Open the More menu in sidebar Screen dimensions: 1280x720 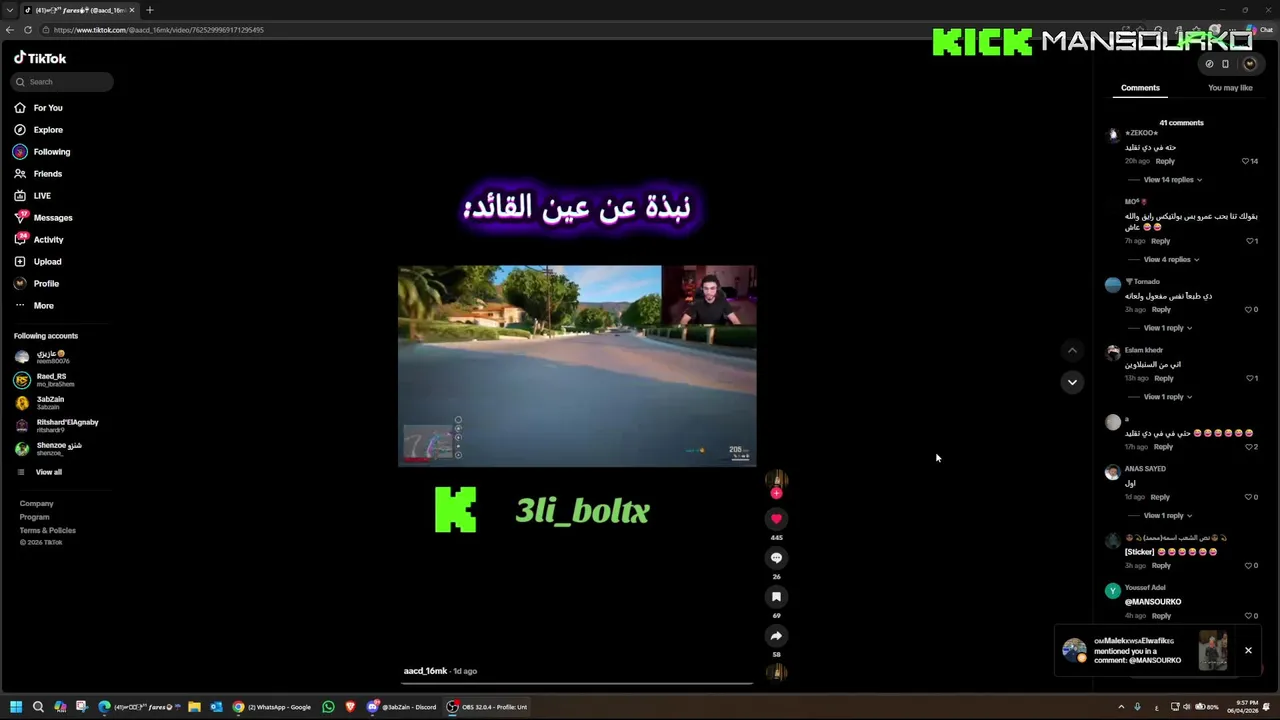34,306
